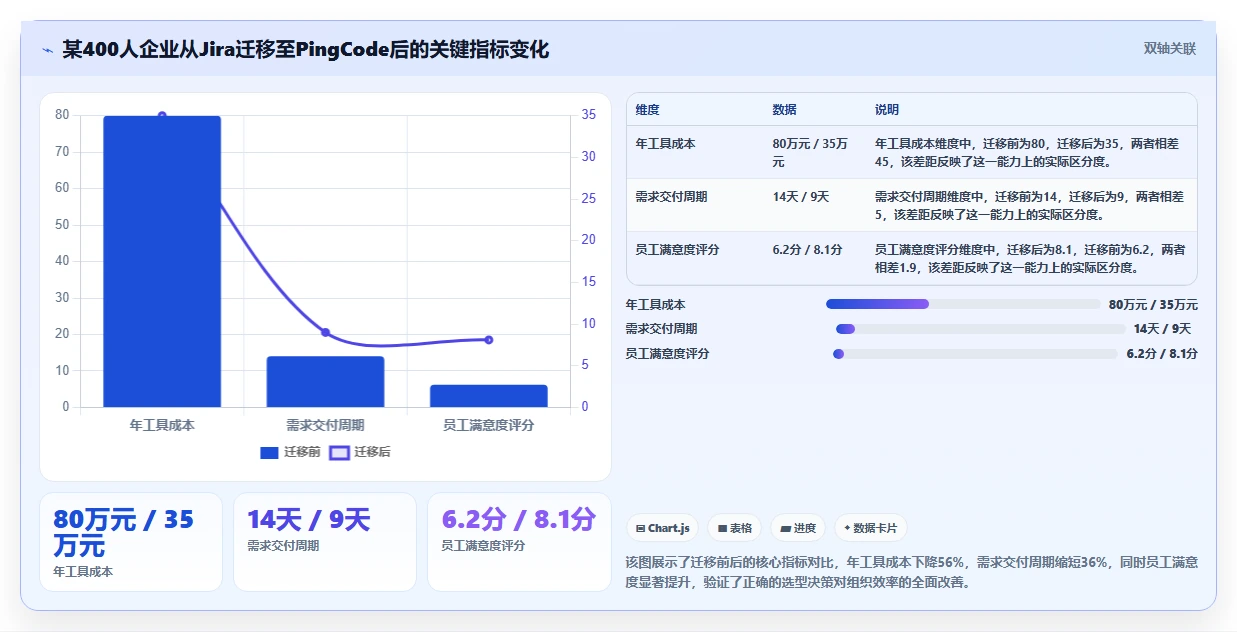Toggle the 迁移前 legend item

pyautogui.click(x=290, y=452)
